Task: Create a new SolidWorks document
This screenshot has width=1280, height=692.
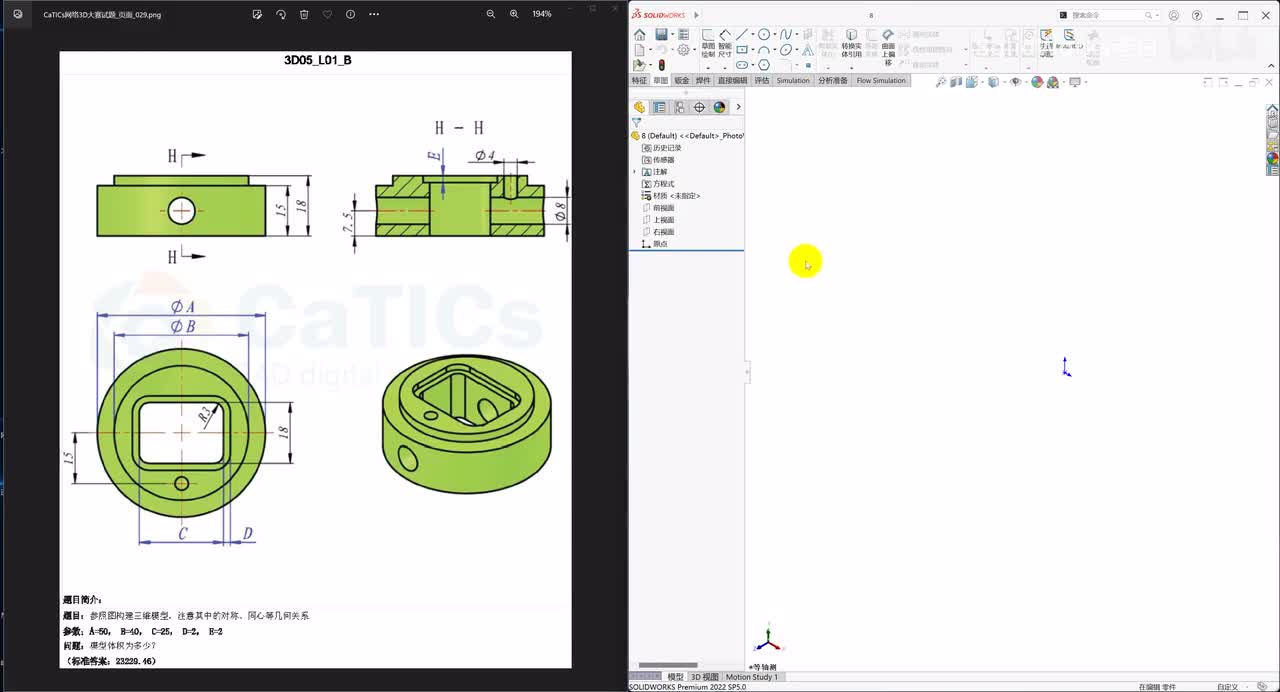Action: (x=639, y=49)
